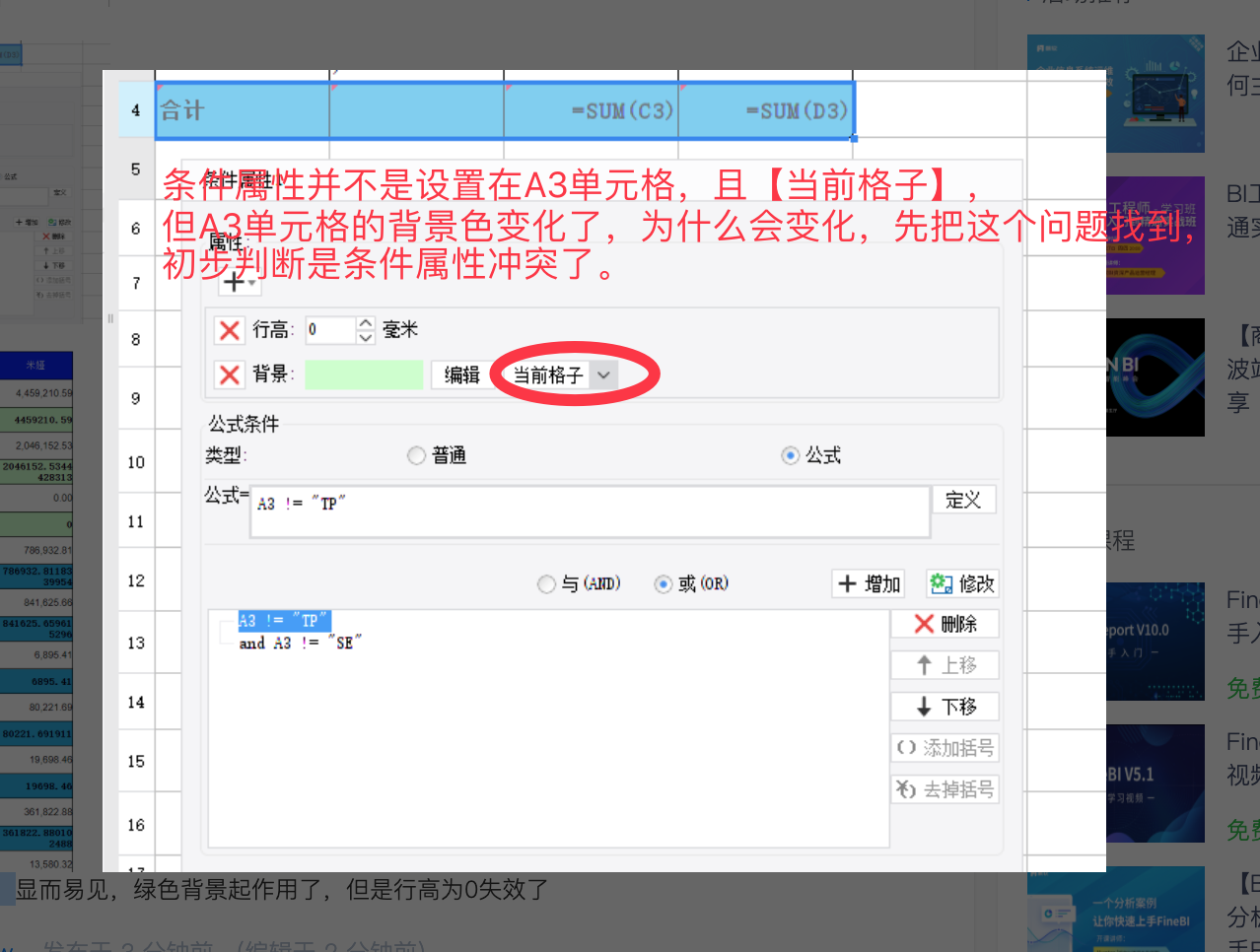Click the 编辑 background edit button
Viewport: 1260px width, 952px height.
(461, 374)
